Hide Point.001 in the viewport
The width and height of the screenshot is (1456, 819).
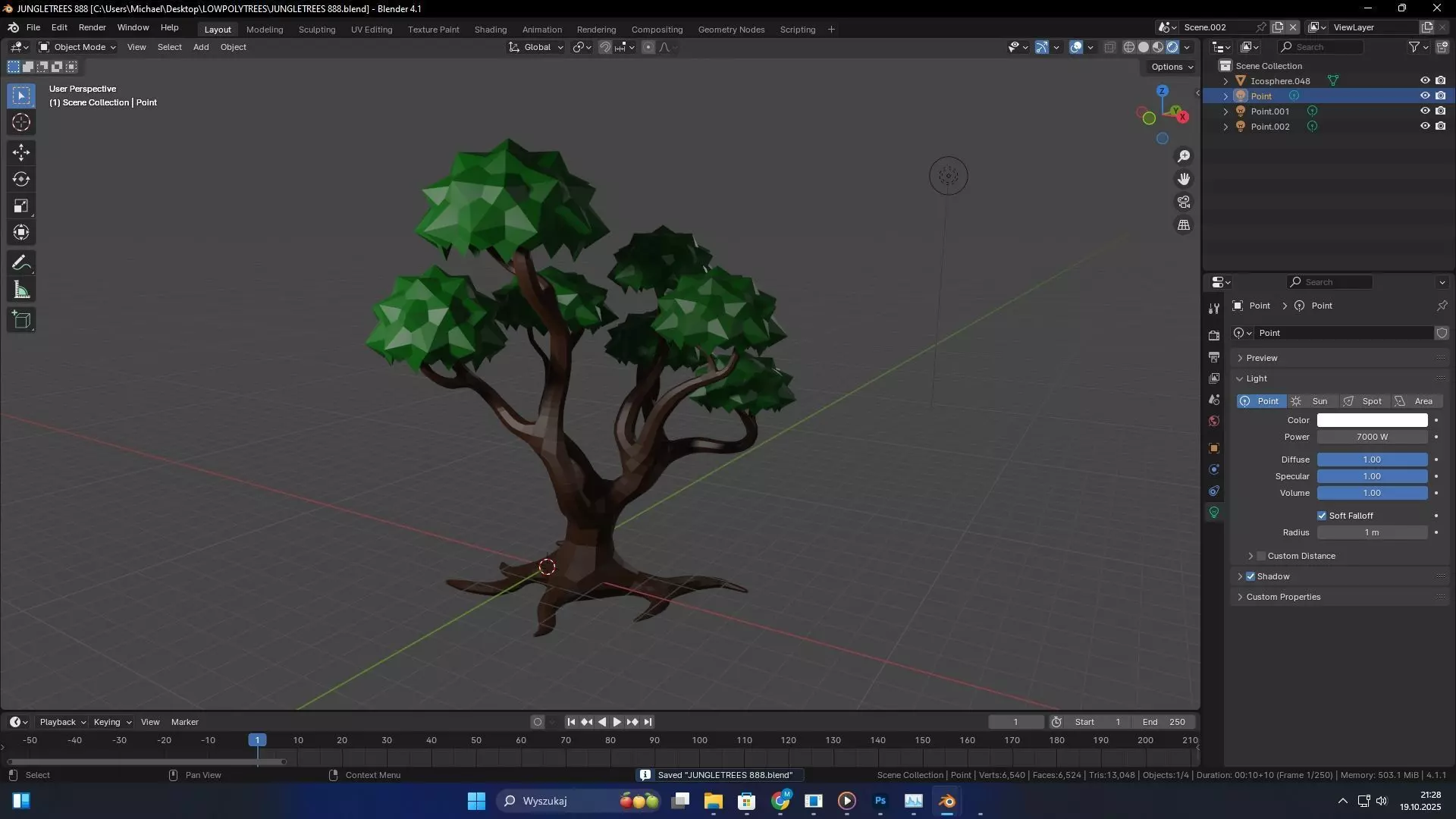1425,111
